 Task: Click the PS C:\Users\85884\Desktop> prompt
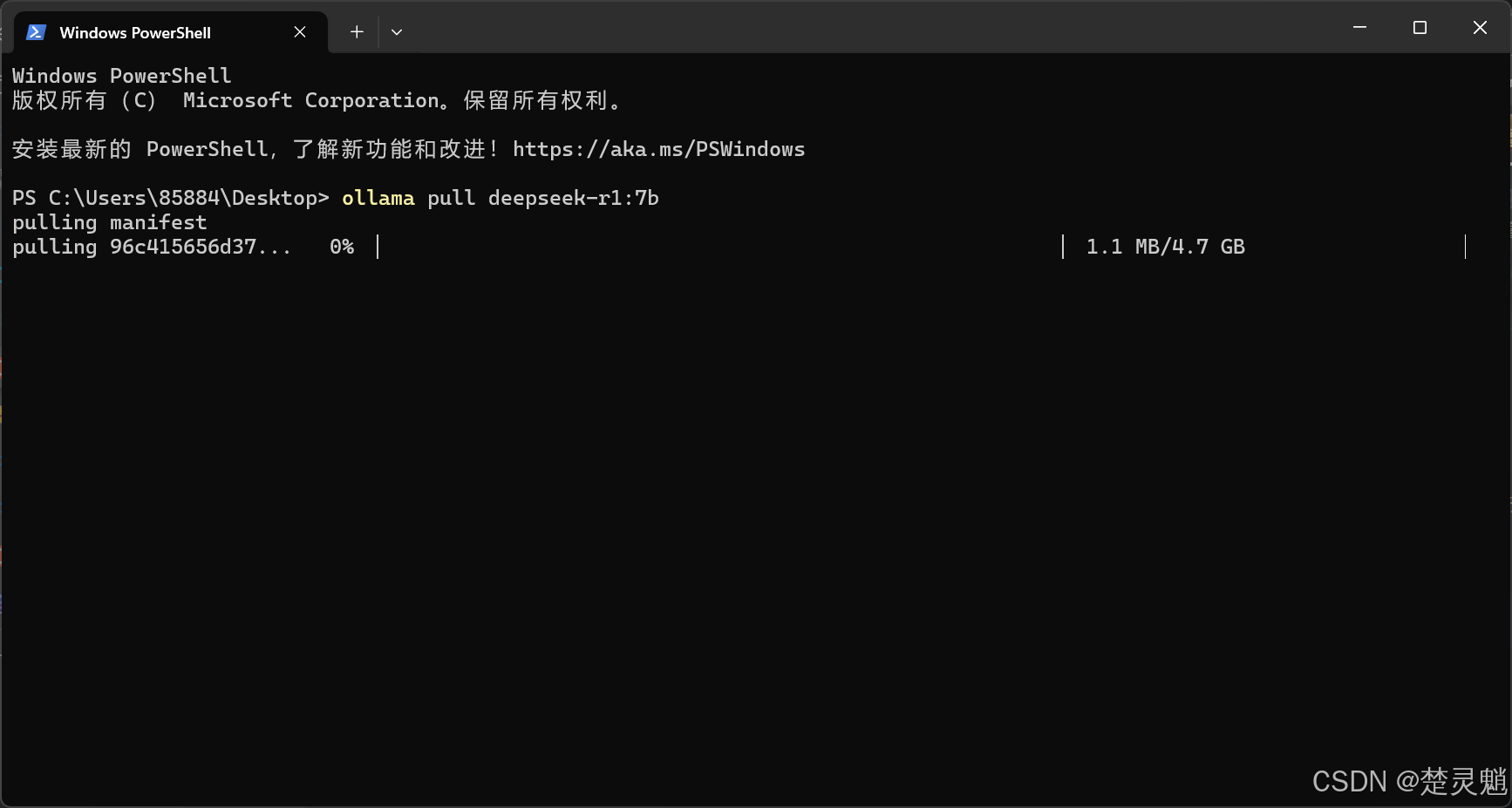pyautogui.click(x=171, y=198)
